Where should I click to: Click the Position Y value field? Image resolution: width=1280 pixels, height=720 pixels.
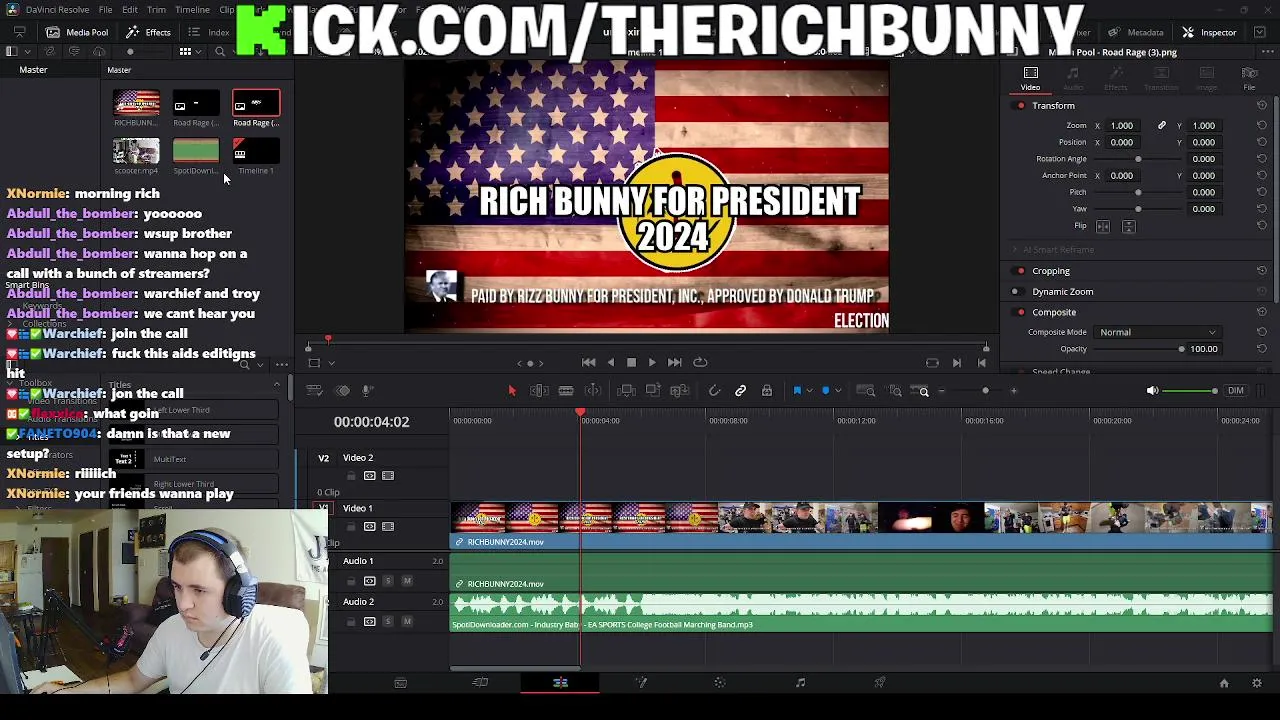[x=1203, y=142]
